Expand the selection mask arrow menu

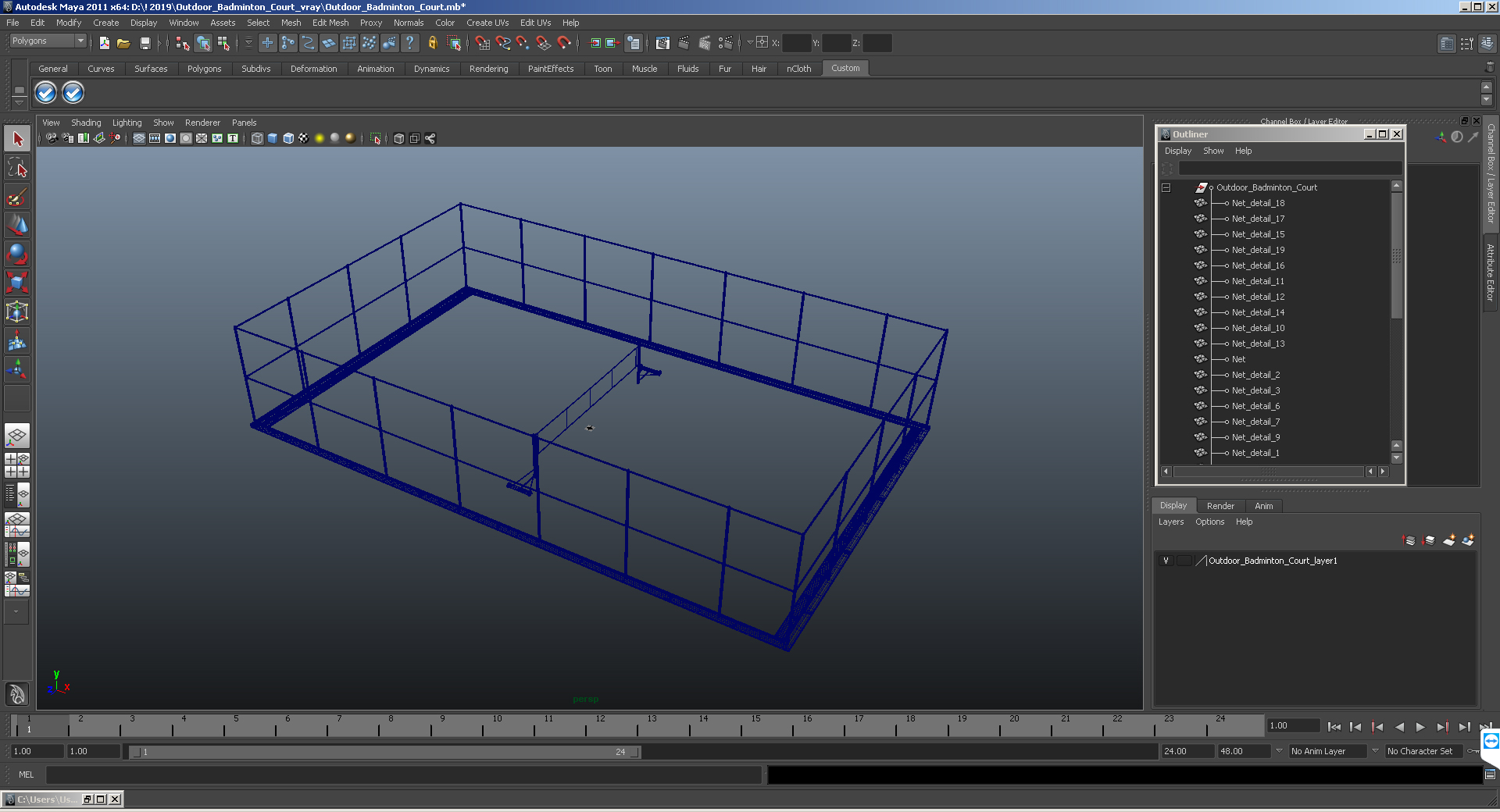[x=249, y=43]
